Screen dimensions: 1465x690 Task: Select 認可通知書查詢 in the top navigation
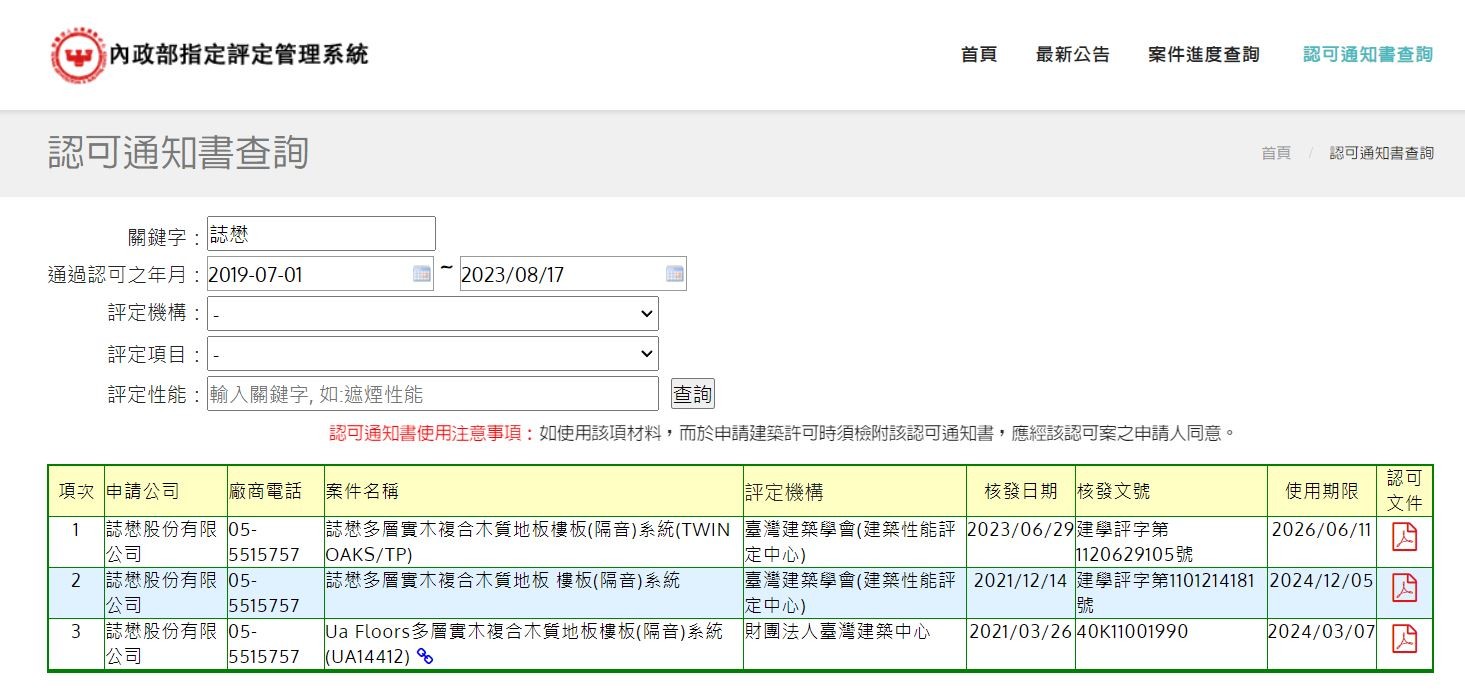pyautogui.click(x=1367, y=55)
